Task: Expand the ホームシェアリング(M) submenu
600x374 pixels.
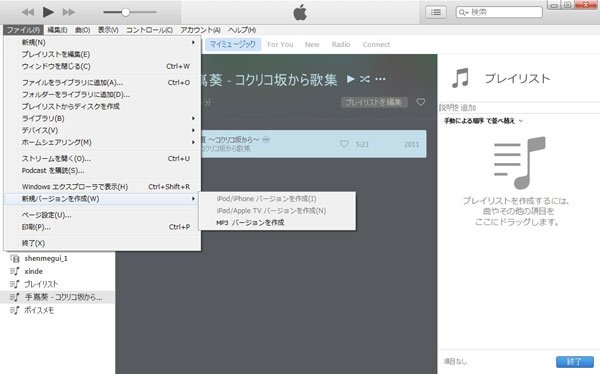Action: [x=103, y=142]
